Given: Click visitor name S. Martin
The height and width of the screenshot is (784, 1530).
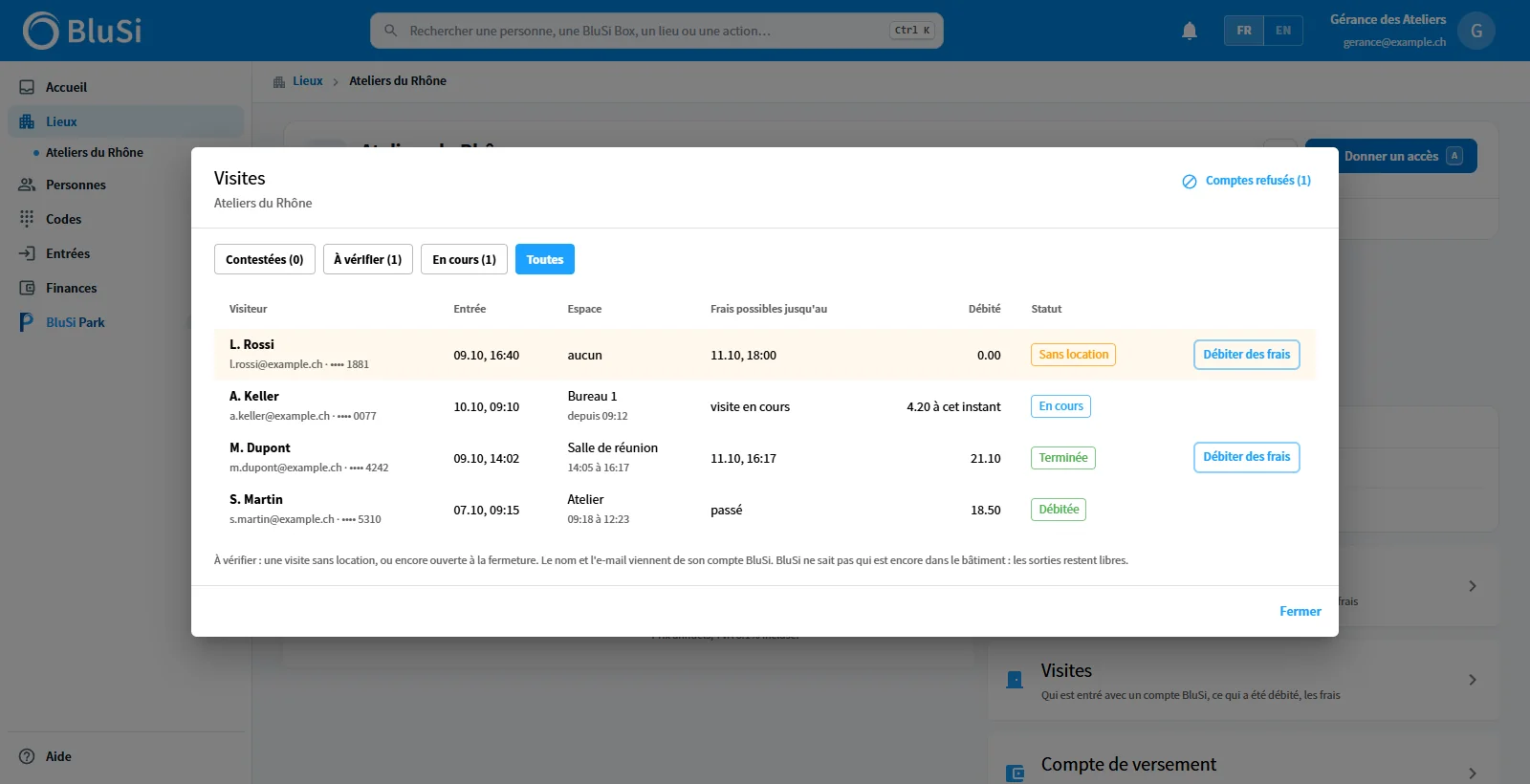Looking at the screenshot, I should point(256,499).
